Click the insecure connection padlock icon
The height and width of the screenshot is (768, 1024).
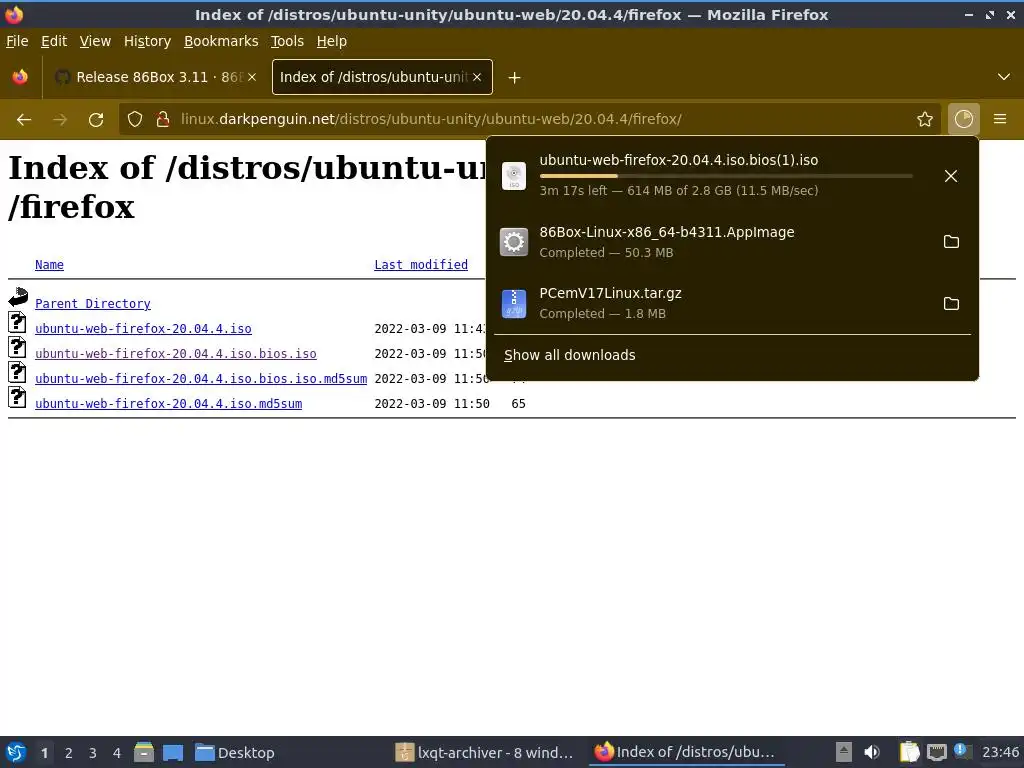[163, 120]
